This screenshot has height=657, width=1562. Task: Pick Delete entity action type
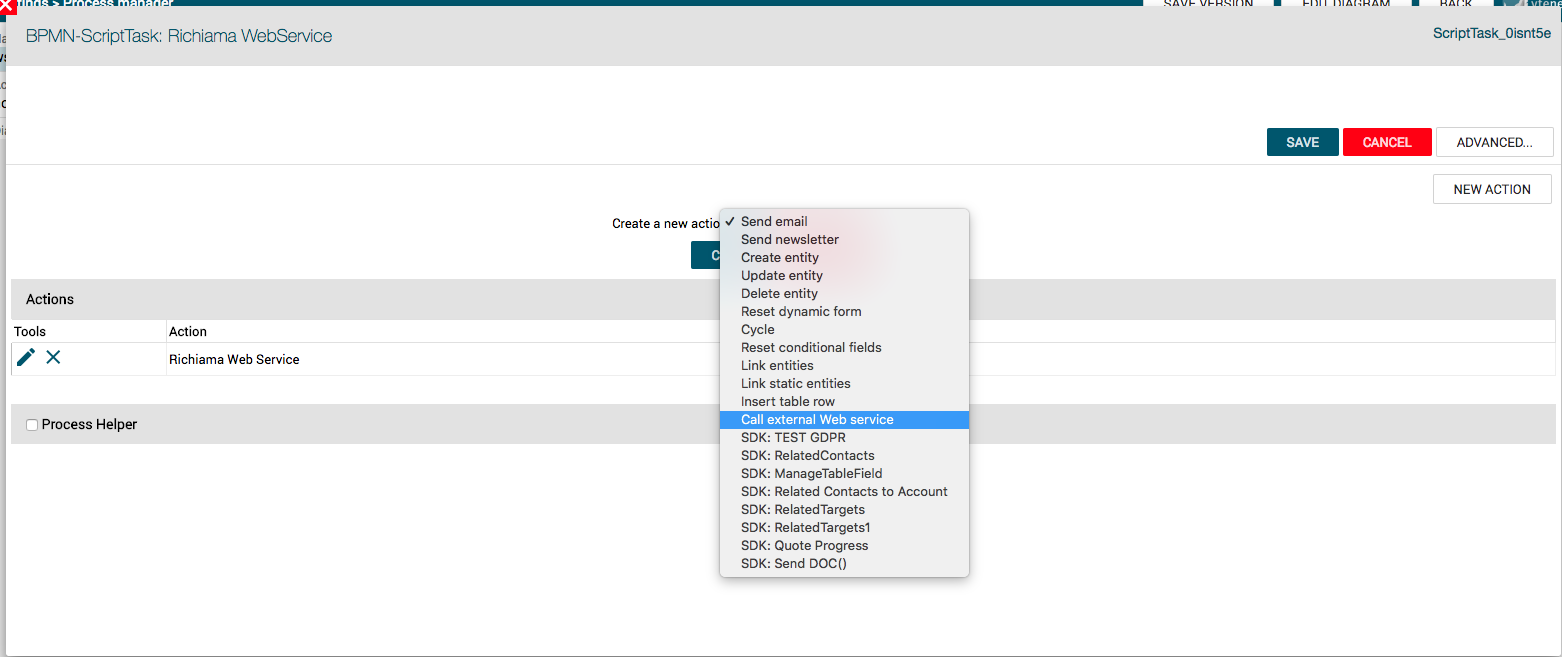[x=844, y=294]
